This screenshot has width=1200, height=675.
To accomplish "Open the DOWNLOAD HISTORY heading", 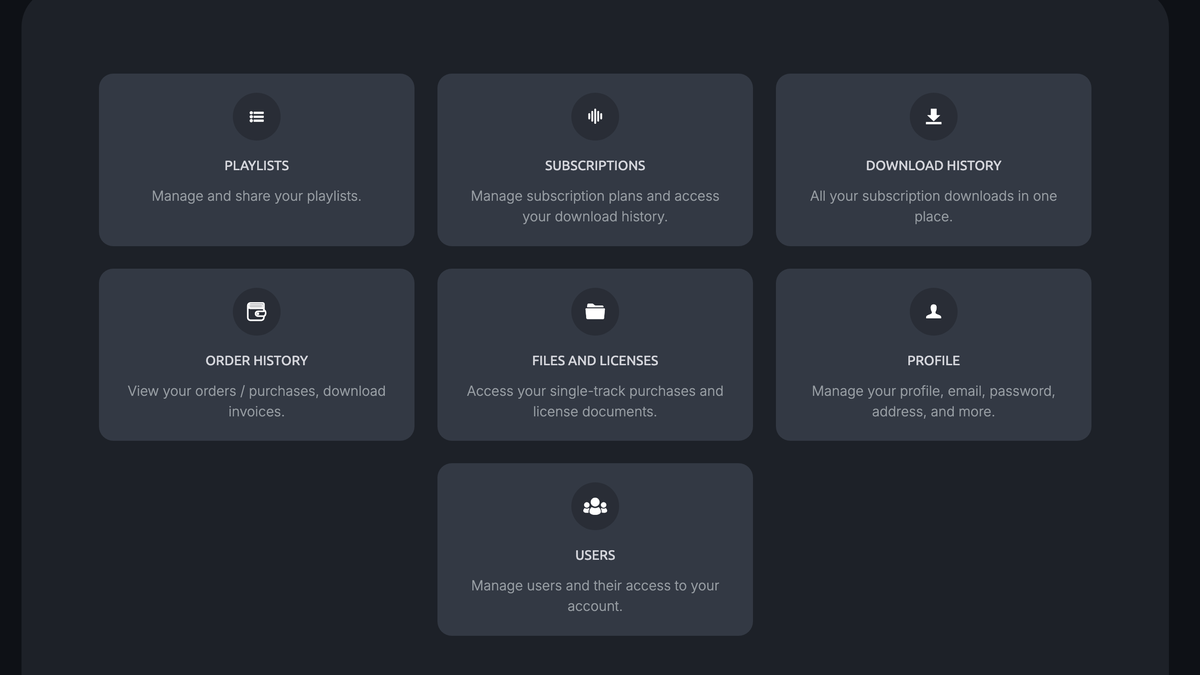I will pyautogui.click(x=933, y=166).
